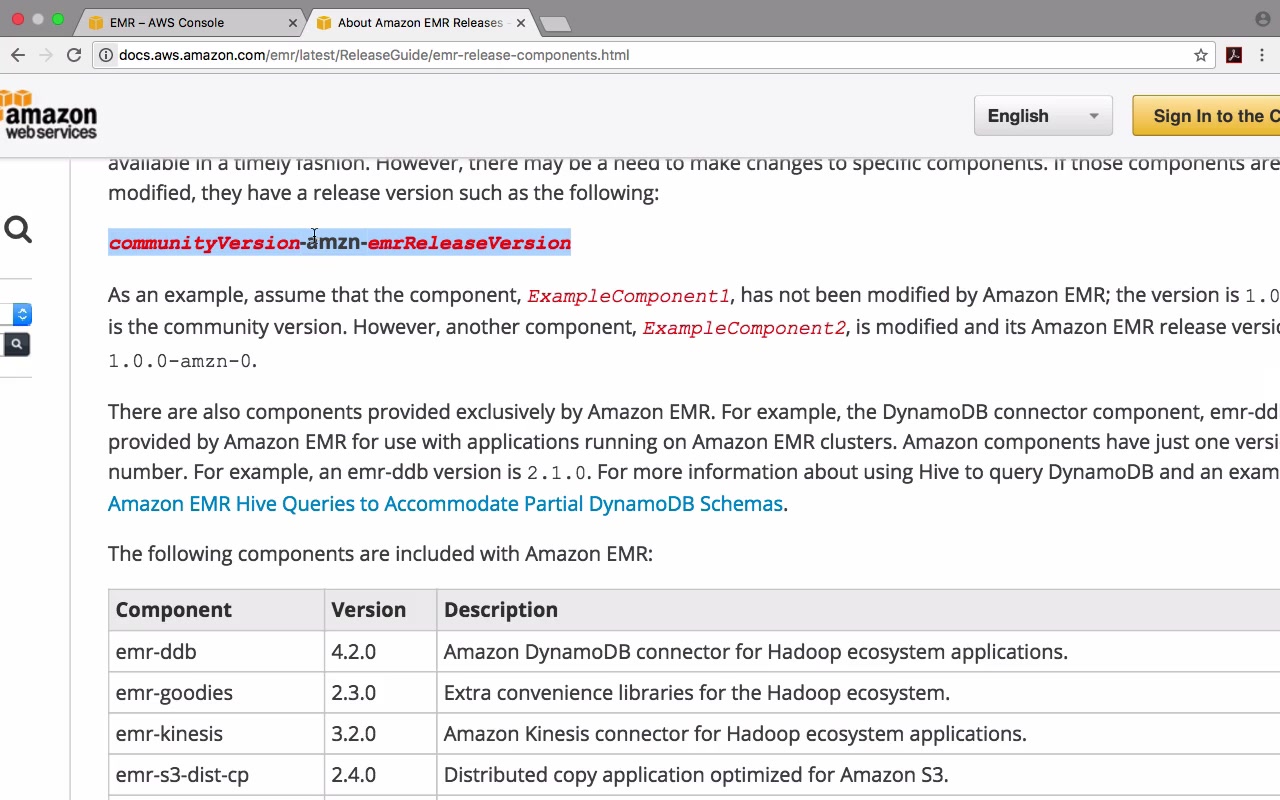Open the English language dropdown
The image size is (1280, 800).
[1043, 116]
